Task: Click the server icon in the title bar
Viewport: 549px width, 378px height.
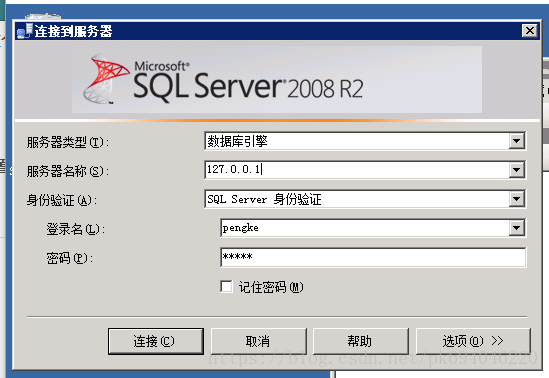Action: [x=25, y=31]
